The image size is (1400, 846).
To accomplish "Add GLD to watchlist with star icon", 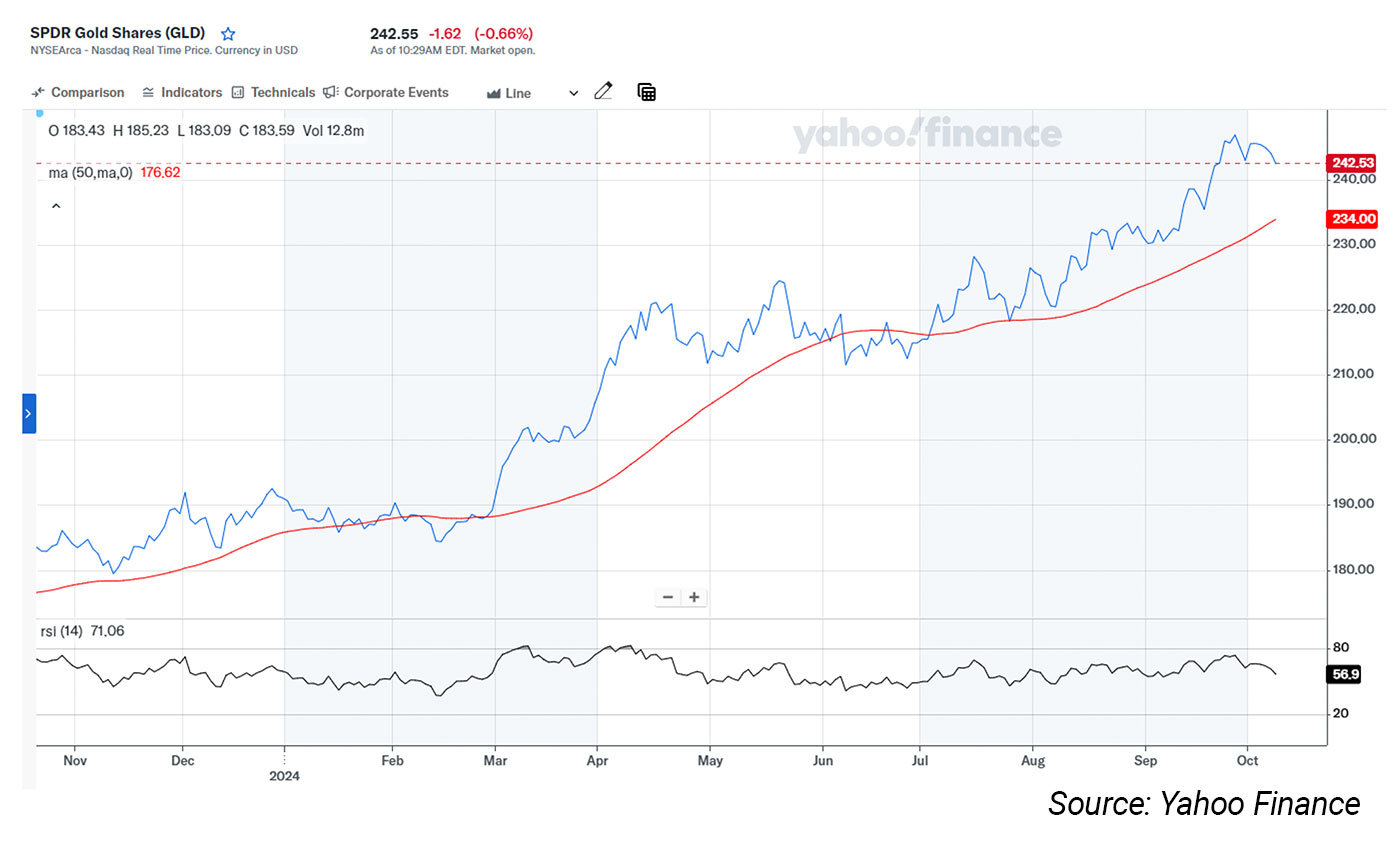I will 228,34.
